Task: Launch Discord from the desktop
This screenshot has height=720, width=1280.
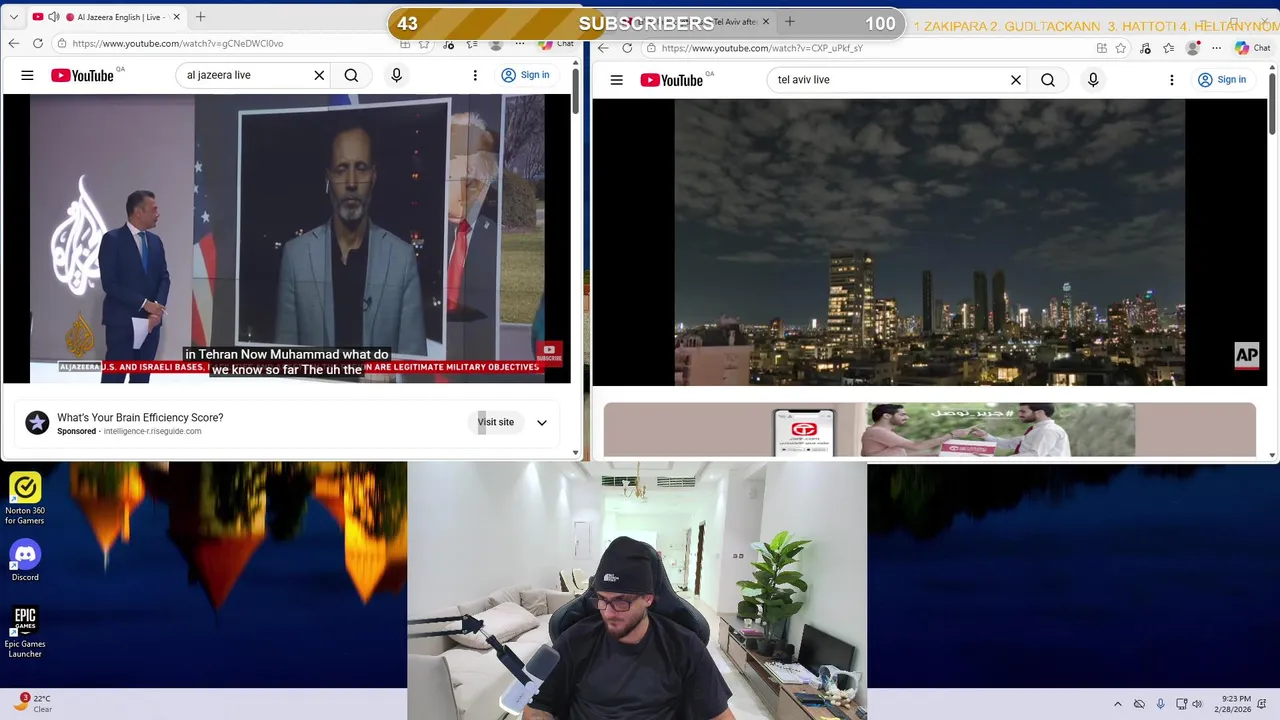Action: tap(25, 561)
